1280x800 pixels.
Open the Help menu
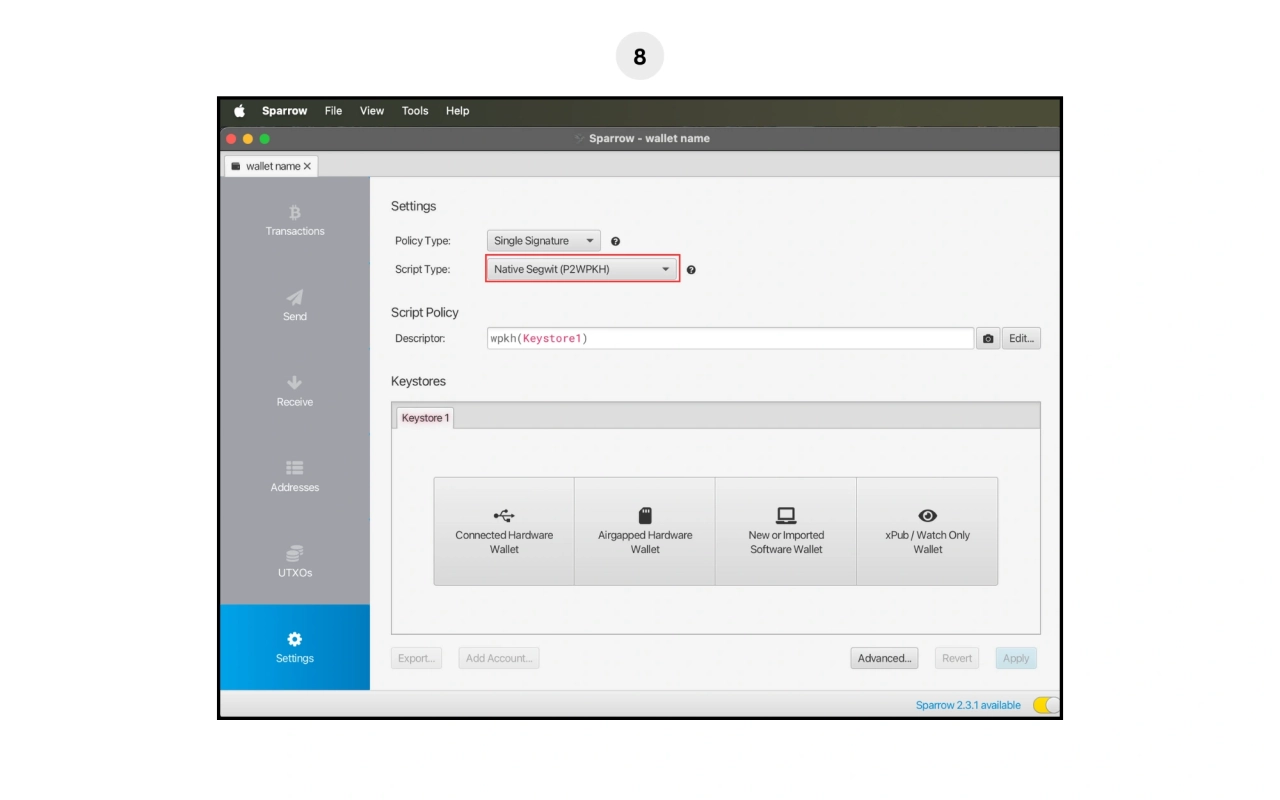pyautogui.click(x=458, y=111)
